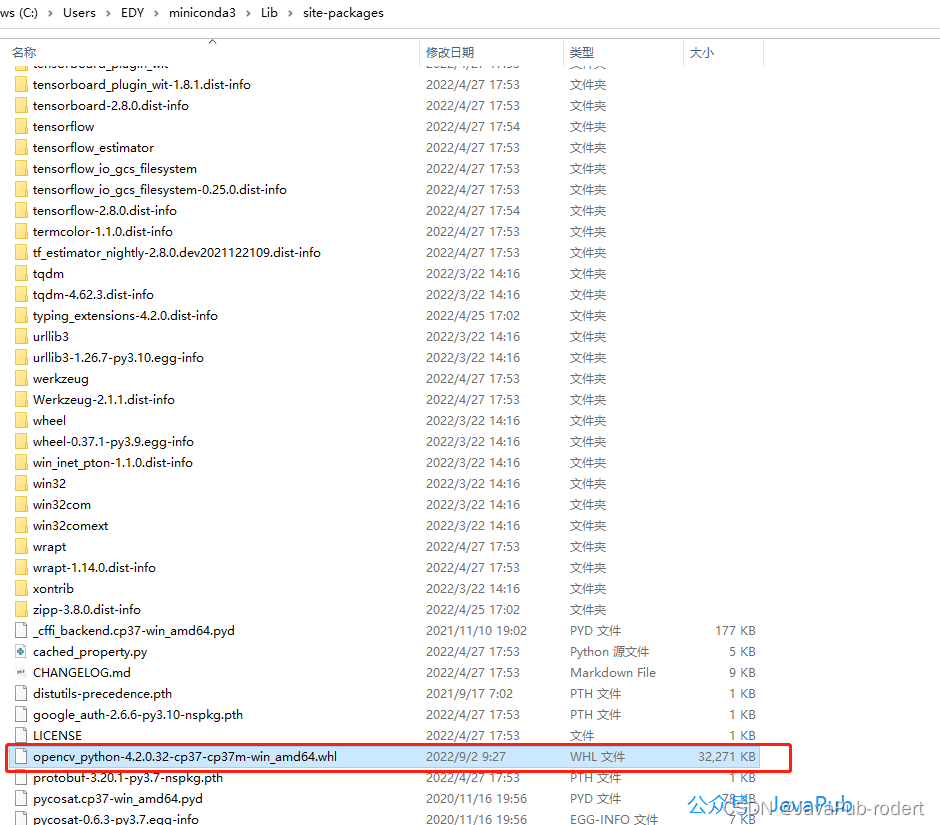Screen dimensions: 940x825
Task: Click the tensorflow_io_gcs_filesystem folder icon
Action: point(22,168)
